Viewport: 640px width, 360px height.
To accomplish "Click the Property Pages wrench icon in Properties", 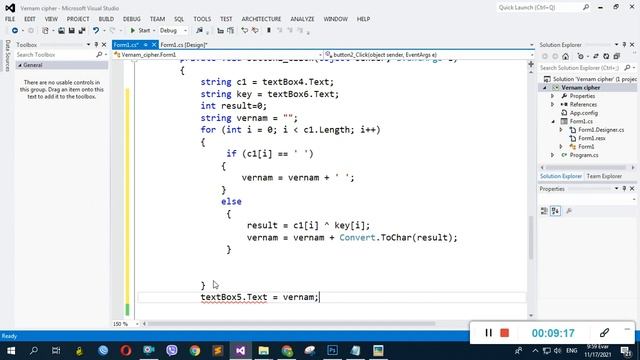I will point(569,211).
